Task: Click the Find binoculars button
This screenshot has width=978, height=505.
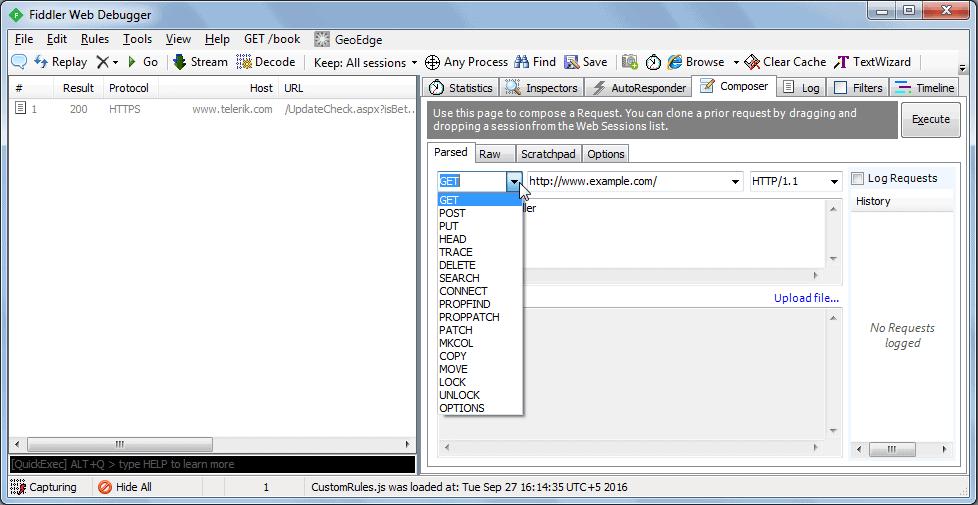Action: pyautogui.click(x=535, y=62)
